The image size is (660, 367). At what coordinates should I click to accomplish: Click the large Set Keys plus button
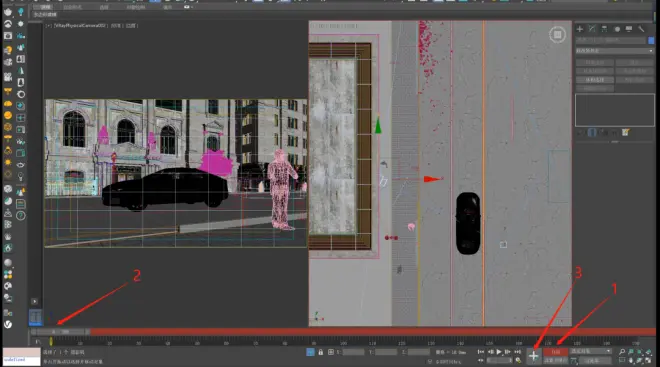[x=533, y=356]
